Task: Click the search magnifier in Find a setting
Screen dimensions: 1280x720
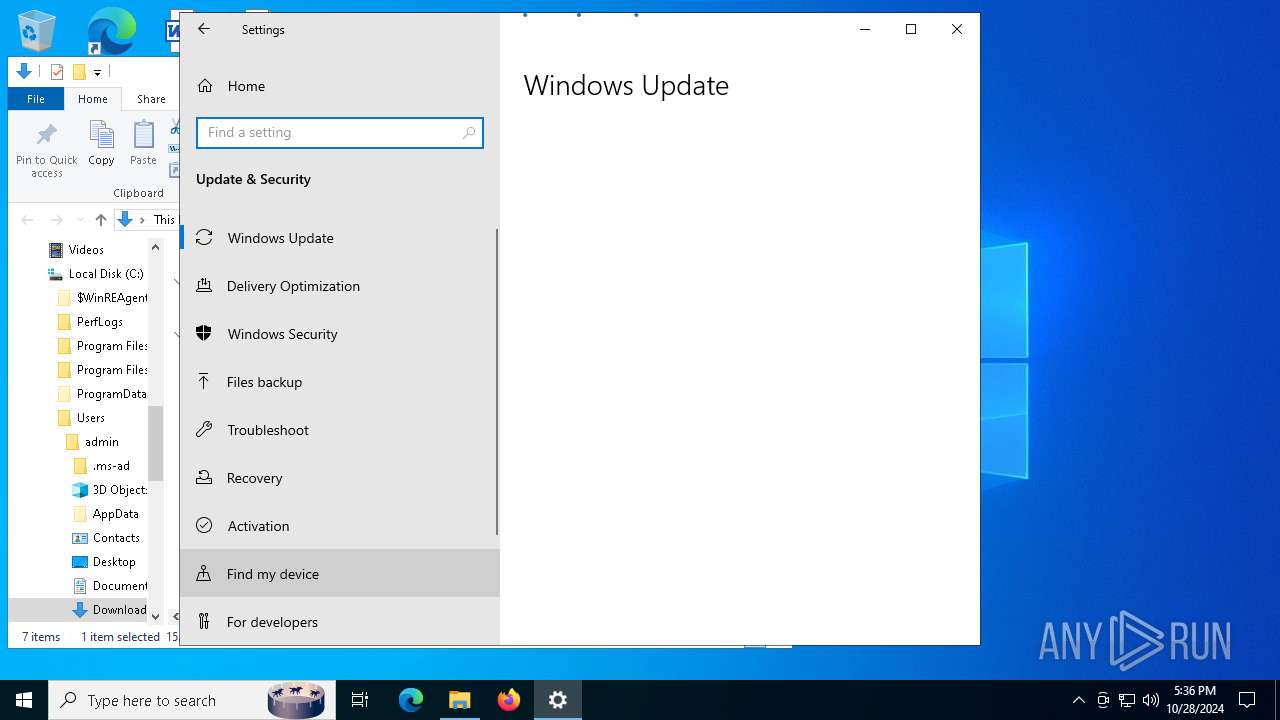Action: (x=469, y=132)
